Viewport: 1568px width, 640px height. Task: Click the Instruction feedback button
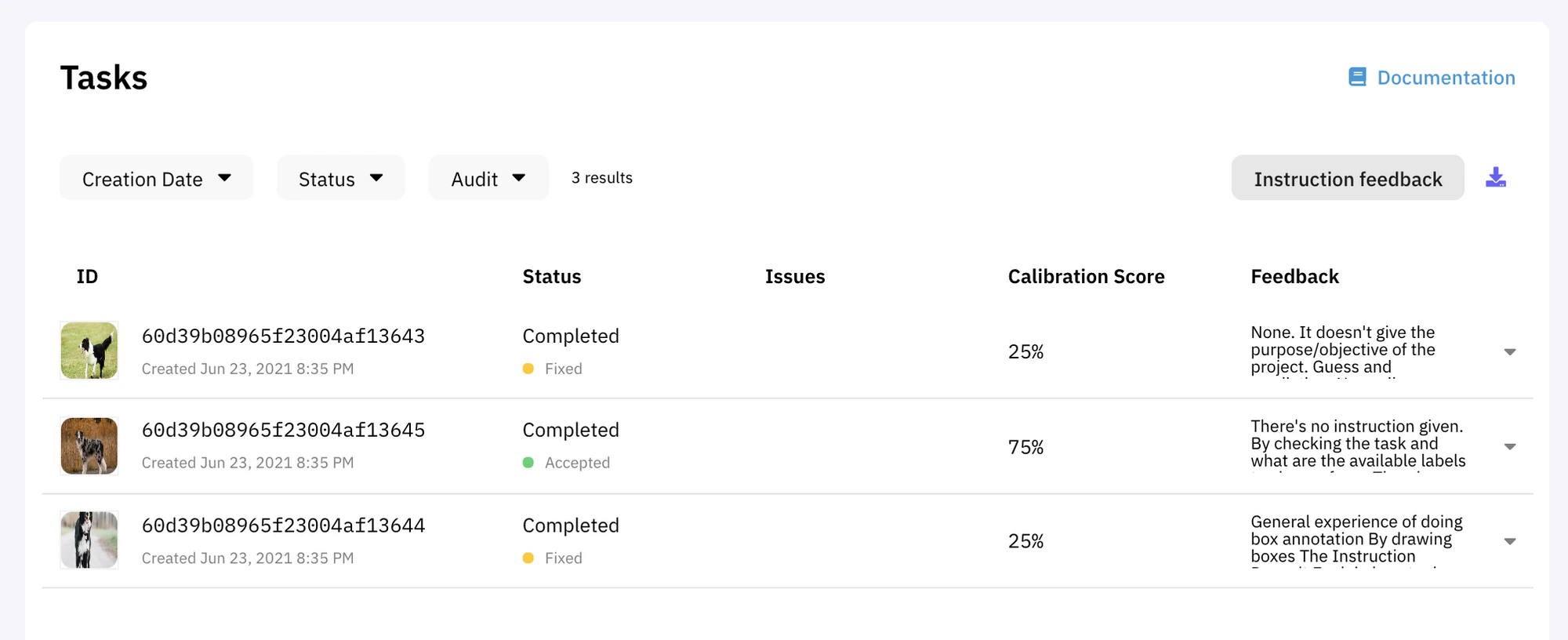[x=1348, y=178]
